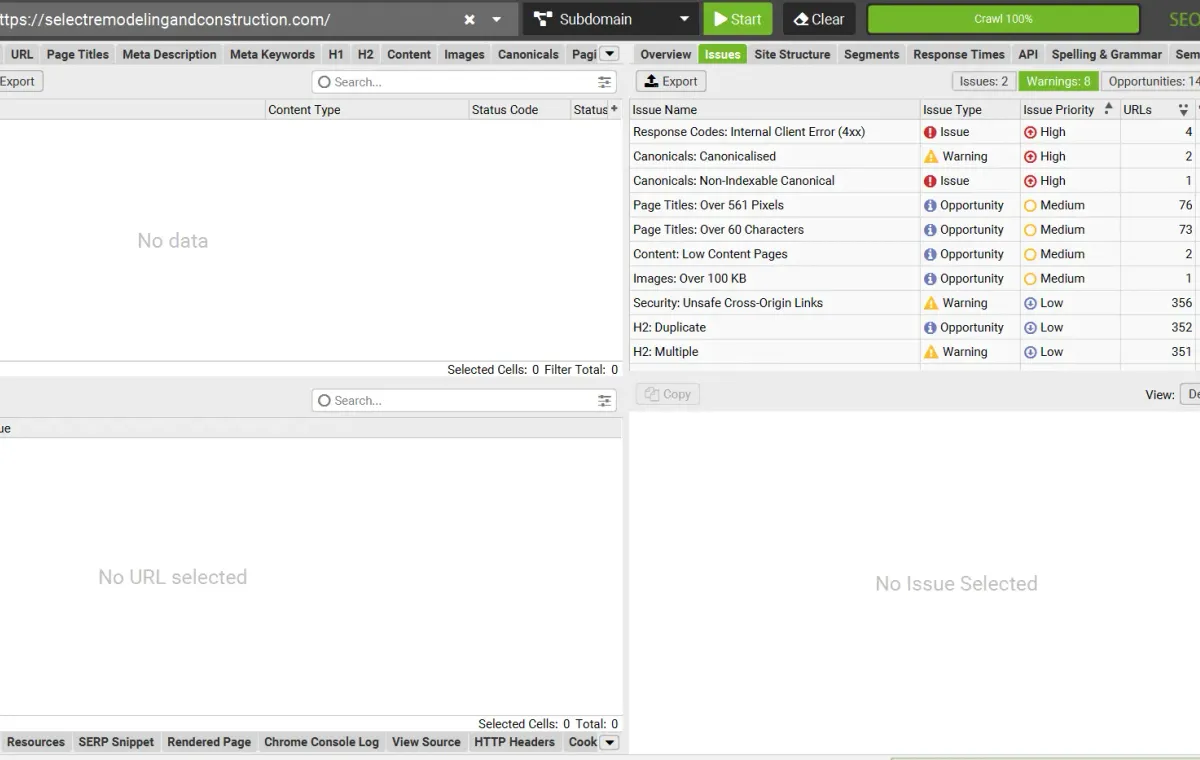Viewport: 1200px width, 760px height.
Task: Click the magnifier icon in the top search box
Action: click(x=324, y=82)
